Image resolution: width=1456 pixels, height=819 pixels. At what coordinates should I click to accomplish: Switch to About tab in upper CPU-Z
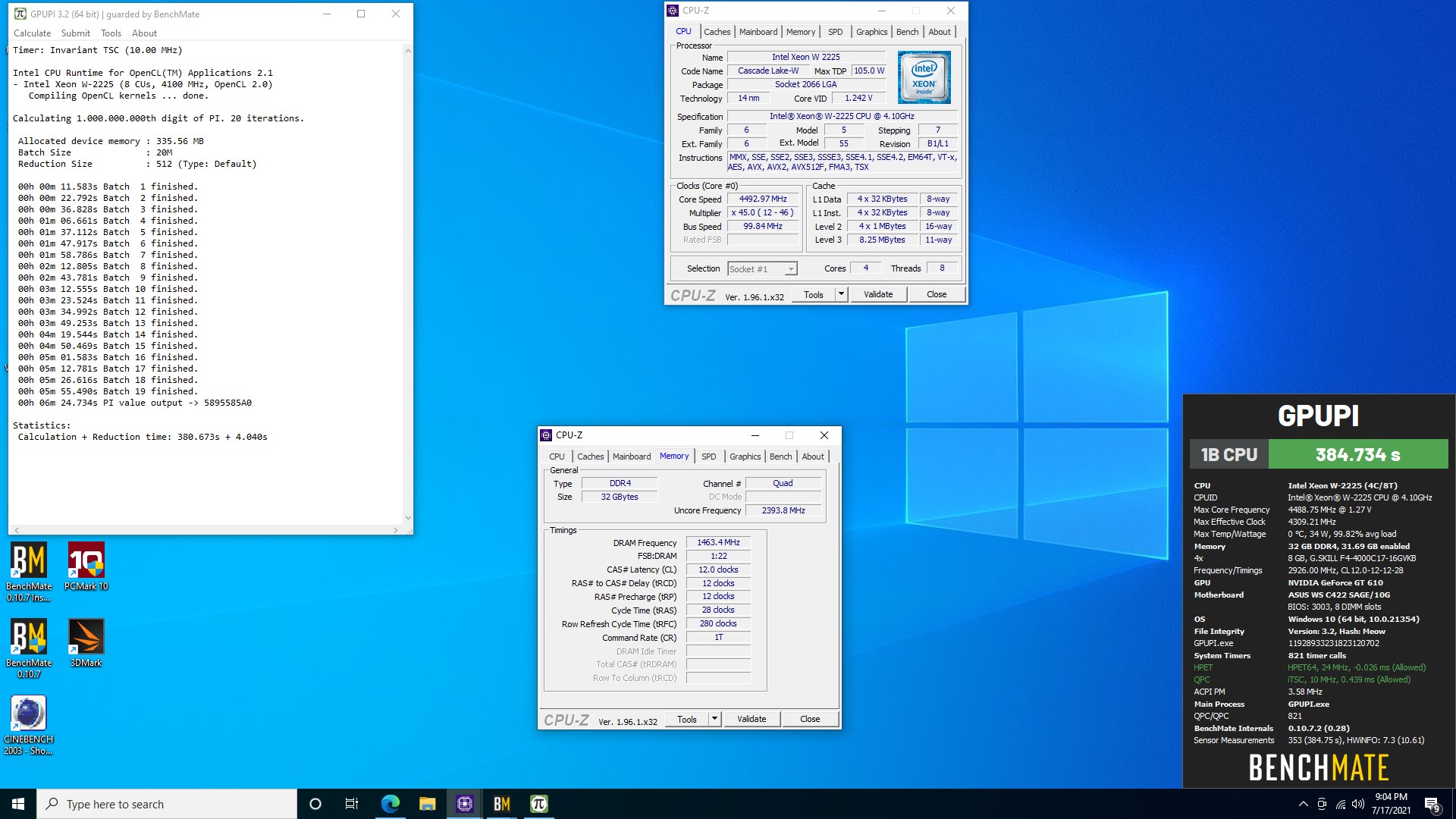point(940,32)
